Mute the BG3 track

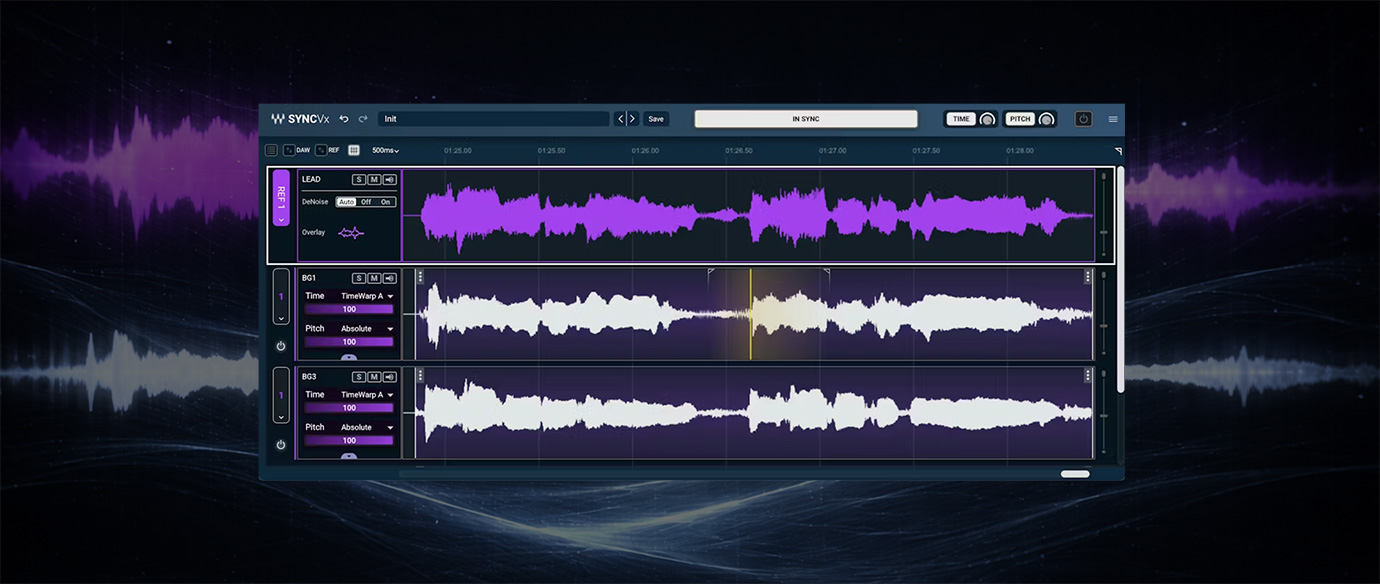tap(374, 377)
